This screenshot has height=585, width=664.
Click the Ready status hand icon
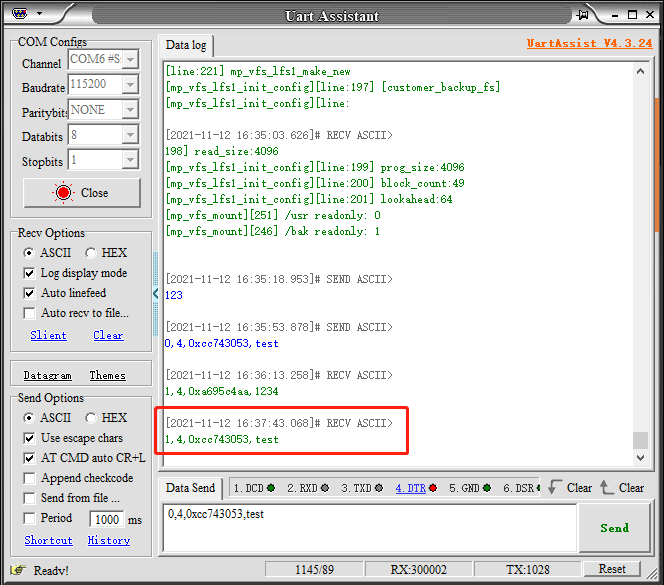click(x=18, y=570)
